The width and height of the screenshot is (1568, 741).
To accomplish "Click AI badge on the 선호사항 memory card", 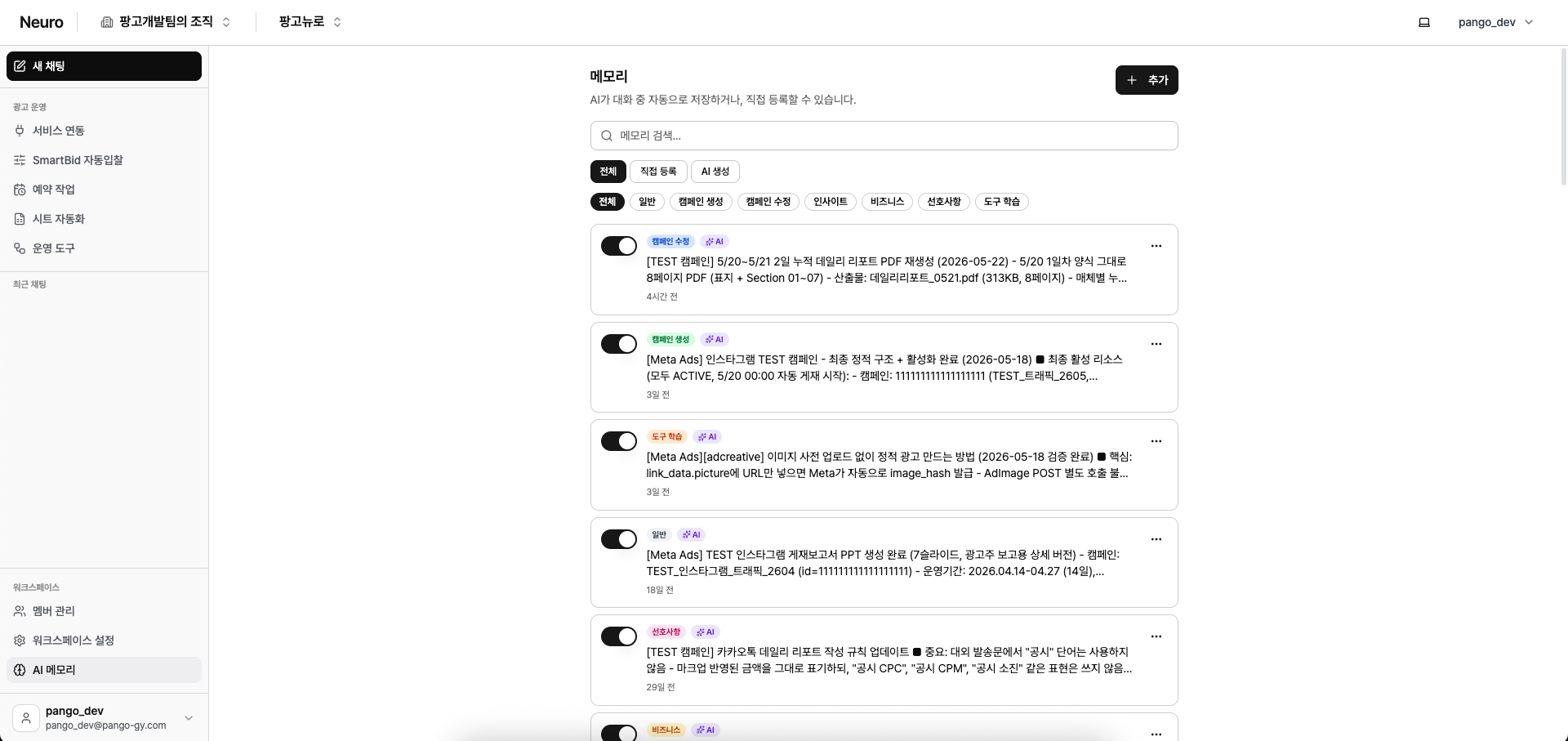I will [706, 632].
